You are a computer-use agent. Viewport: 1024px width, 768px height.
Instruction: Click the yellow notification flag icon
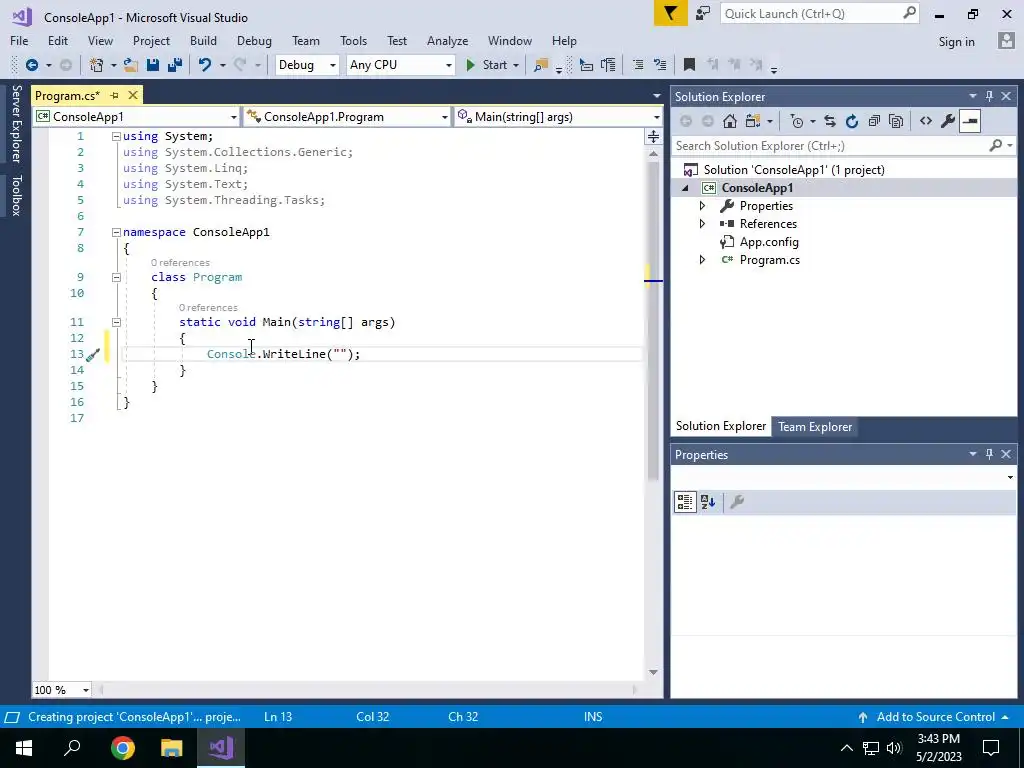[671, 13]
